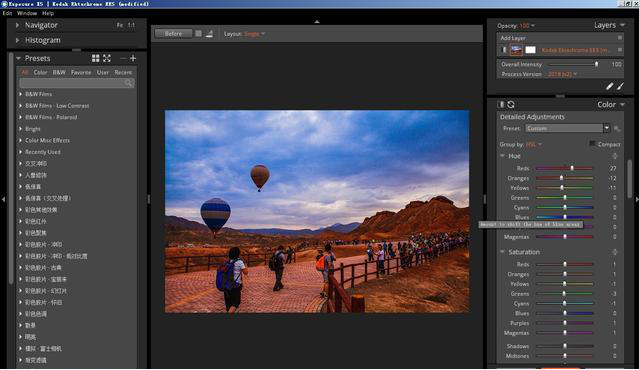The image size is (639, 370).
Task: Expand the Histogram panel
Action: pos(17,40)
